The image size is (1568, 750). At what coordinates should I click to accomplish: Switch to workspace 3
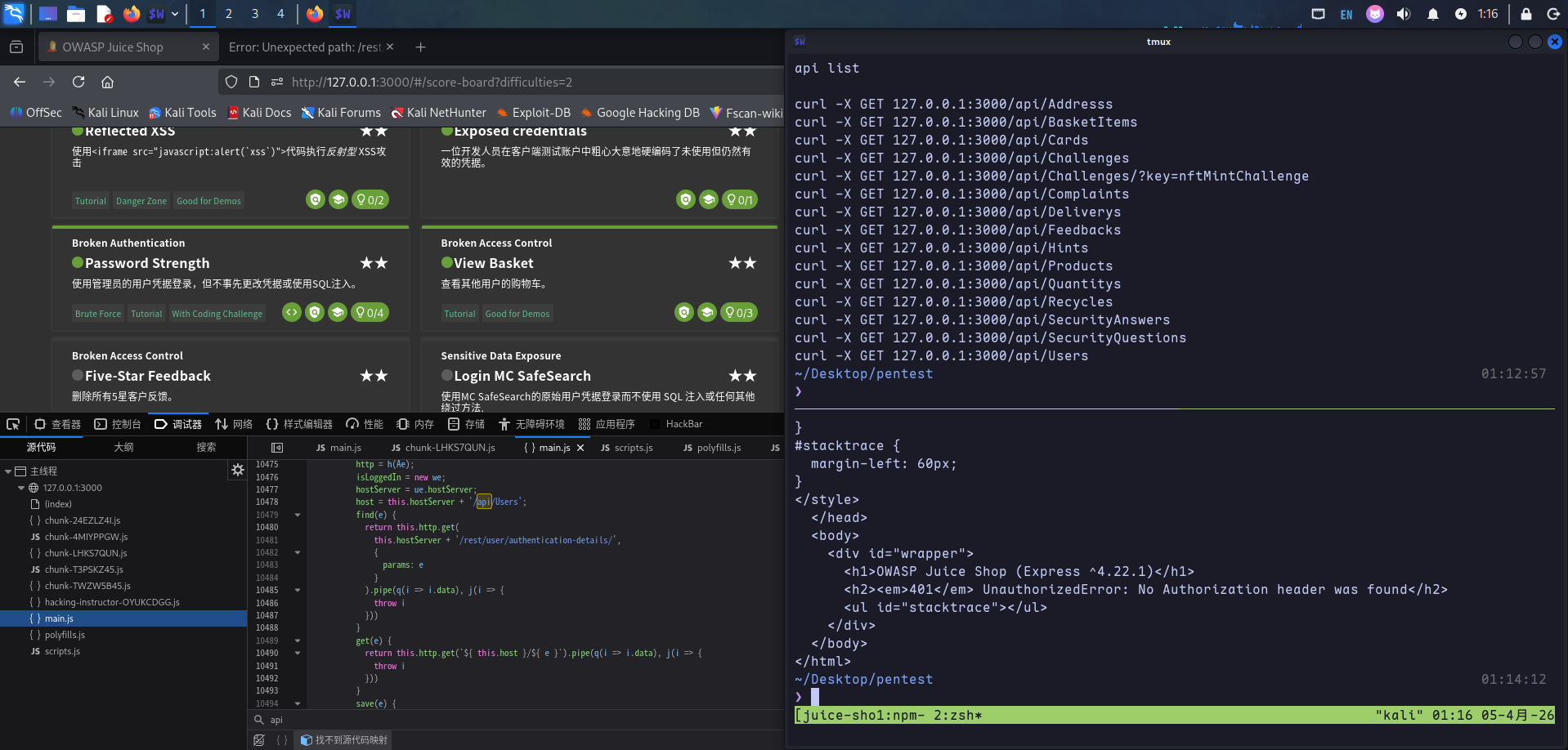[255, 14]
